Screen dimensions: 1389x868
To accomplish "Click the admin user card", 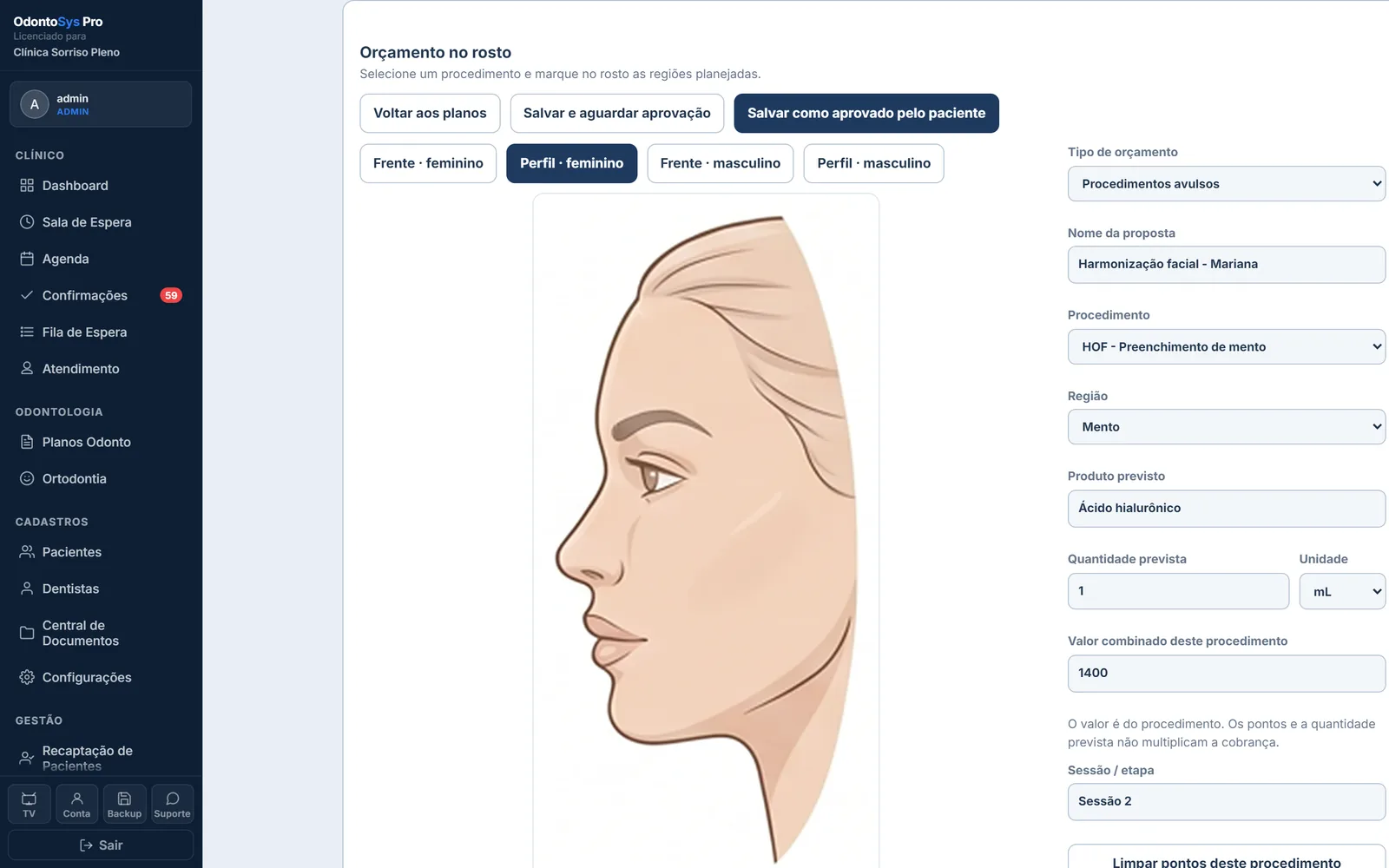I will [101, 104].
